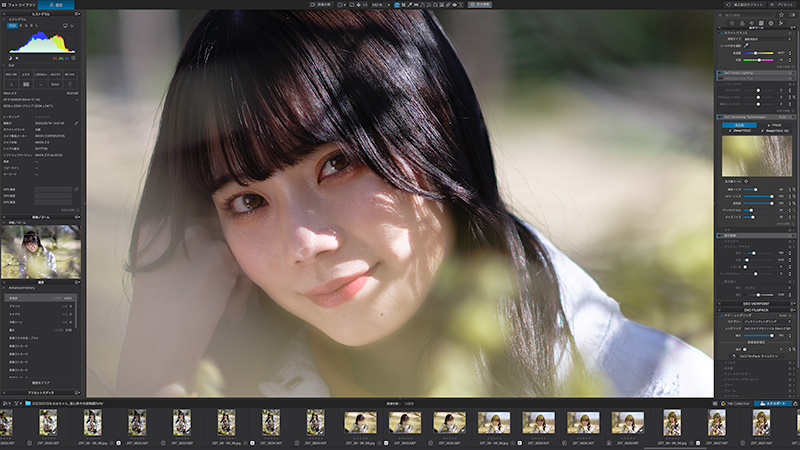
Task: Adjust the contrast slider
Action: pyautogui.click(x=759, y=90)
